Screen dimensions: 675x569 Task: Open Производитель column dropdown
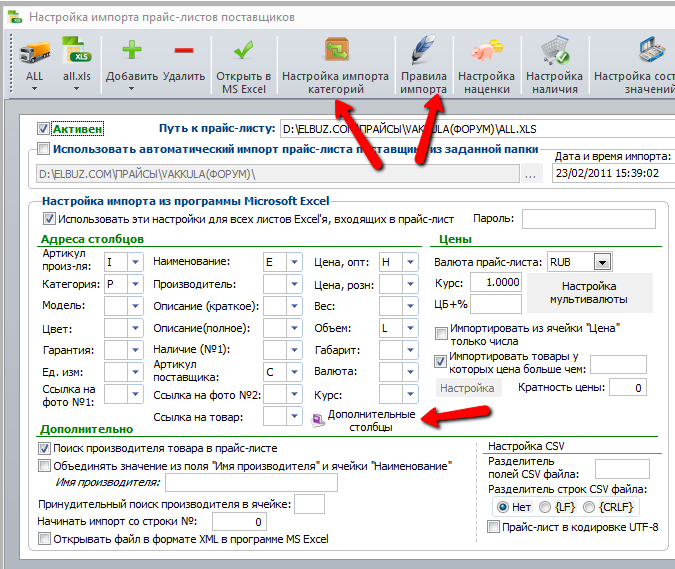pyautogui.click(x=294, y=284)
